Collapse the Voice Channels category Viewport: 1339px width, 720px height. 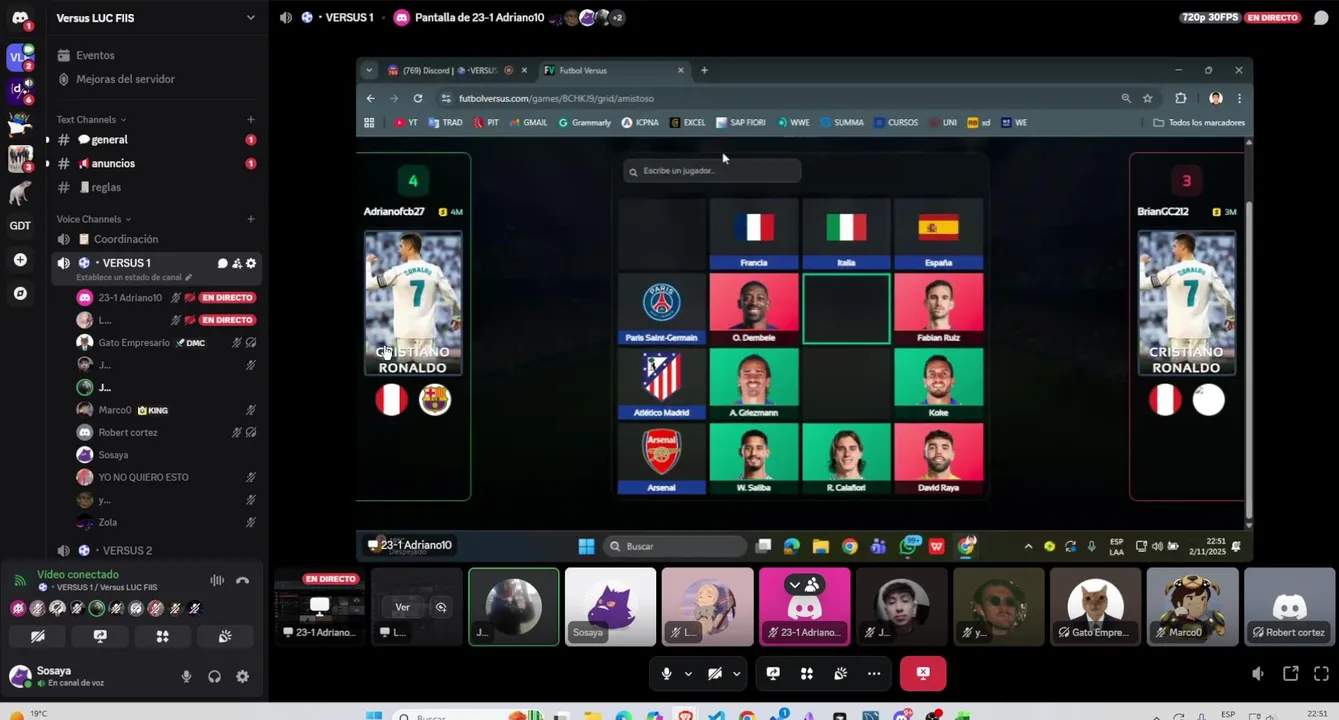pos(94,219)
